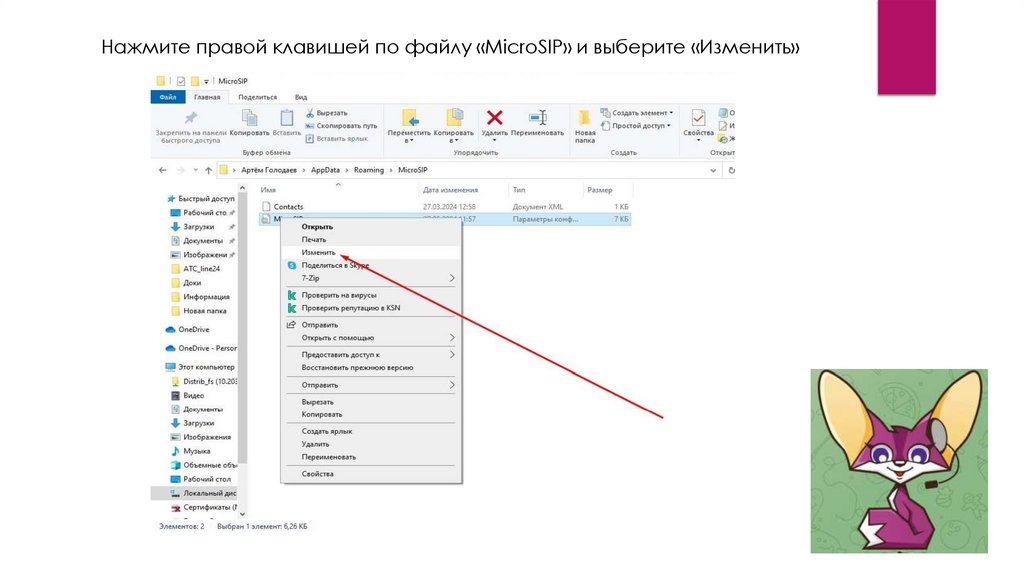The height and width of the screenshot is (574, 1024).
Task: Click the Копировать icon in the Буфер обмена group
Action: tap(249, 118)
